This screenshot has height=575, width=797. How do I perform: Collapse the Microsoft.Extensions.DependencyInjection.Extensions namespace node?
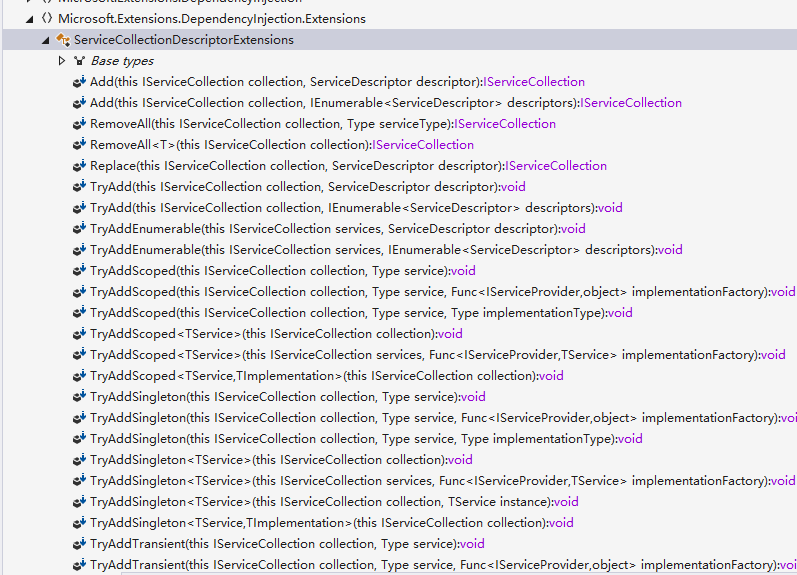29,19
